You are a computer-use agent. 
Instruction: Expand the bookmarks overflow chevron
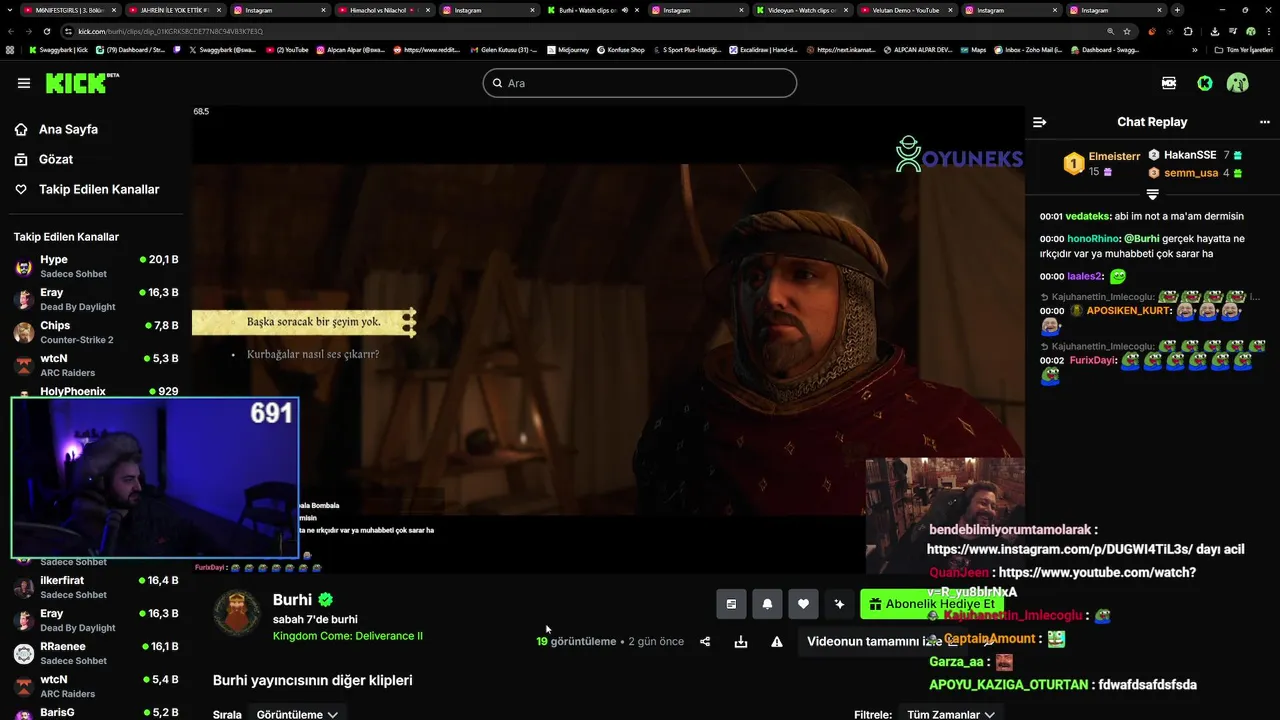click(1194, 49)
